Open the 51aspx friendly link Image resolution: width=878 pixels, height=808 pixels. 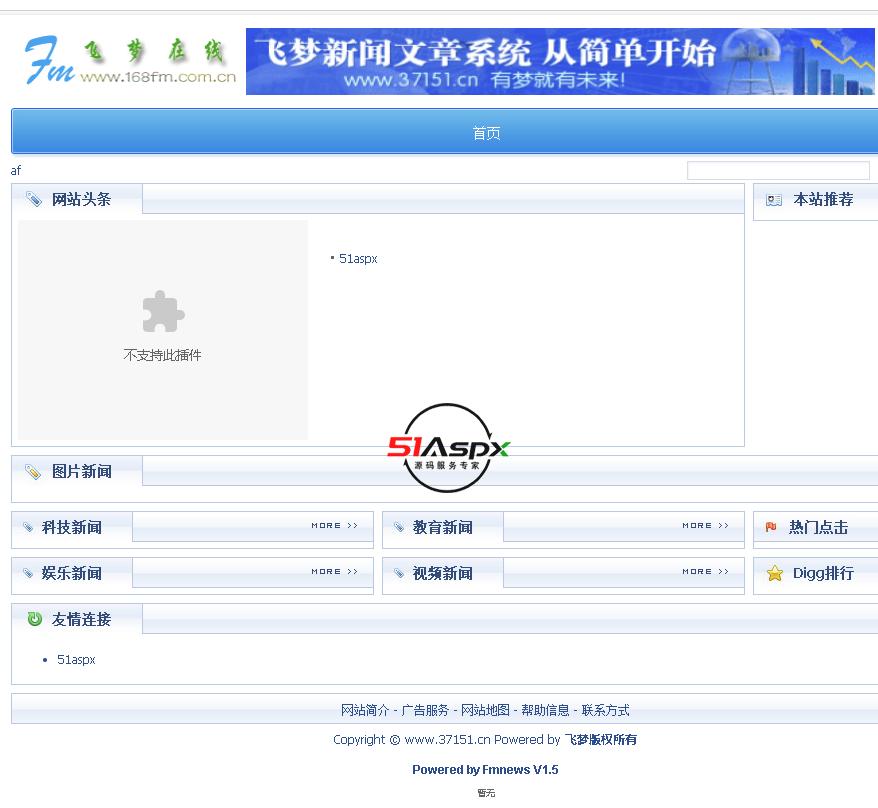76,660
